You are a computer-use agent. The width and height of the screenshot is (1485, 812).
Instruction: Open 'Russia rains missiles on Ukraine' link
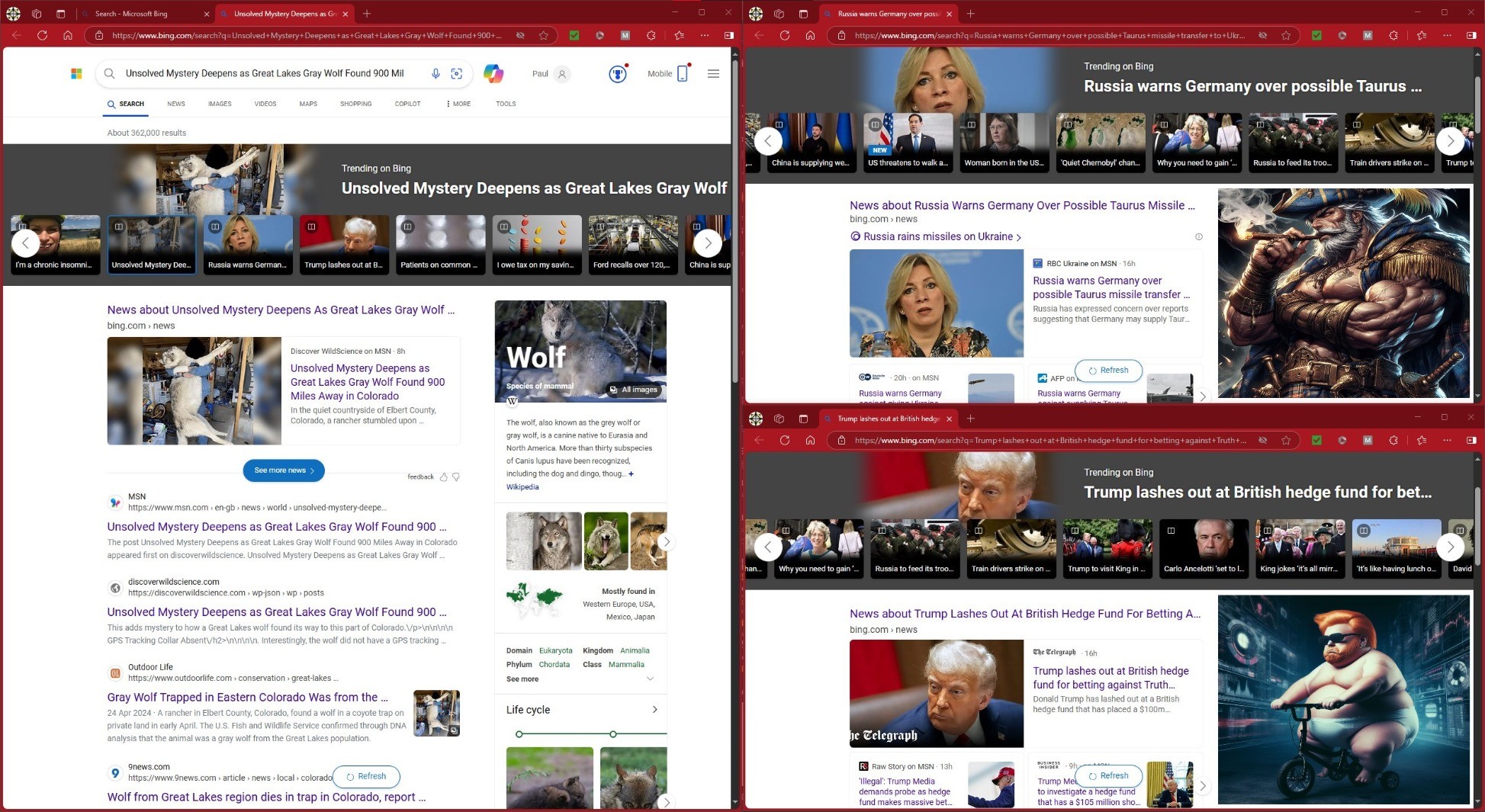pyautogui.click(x=938, y=236)
